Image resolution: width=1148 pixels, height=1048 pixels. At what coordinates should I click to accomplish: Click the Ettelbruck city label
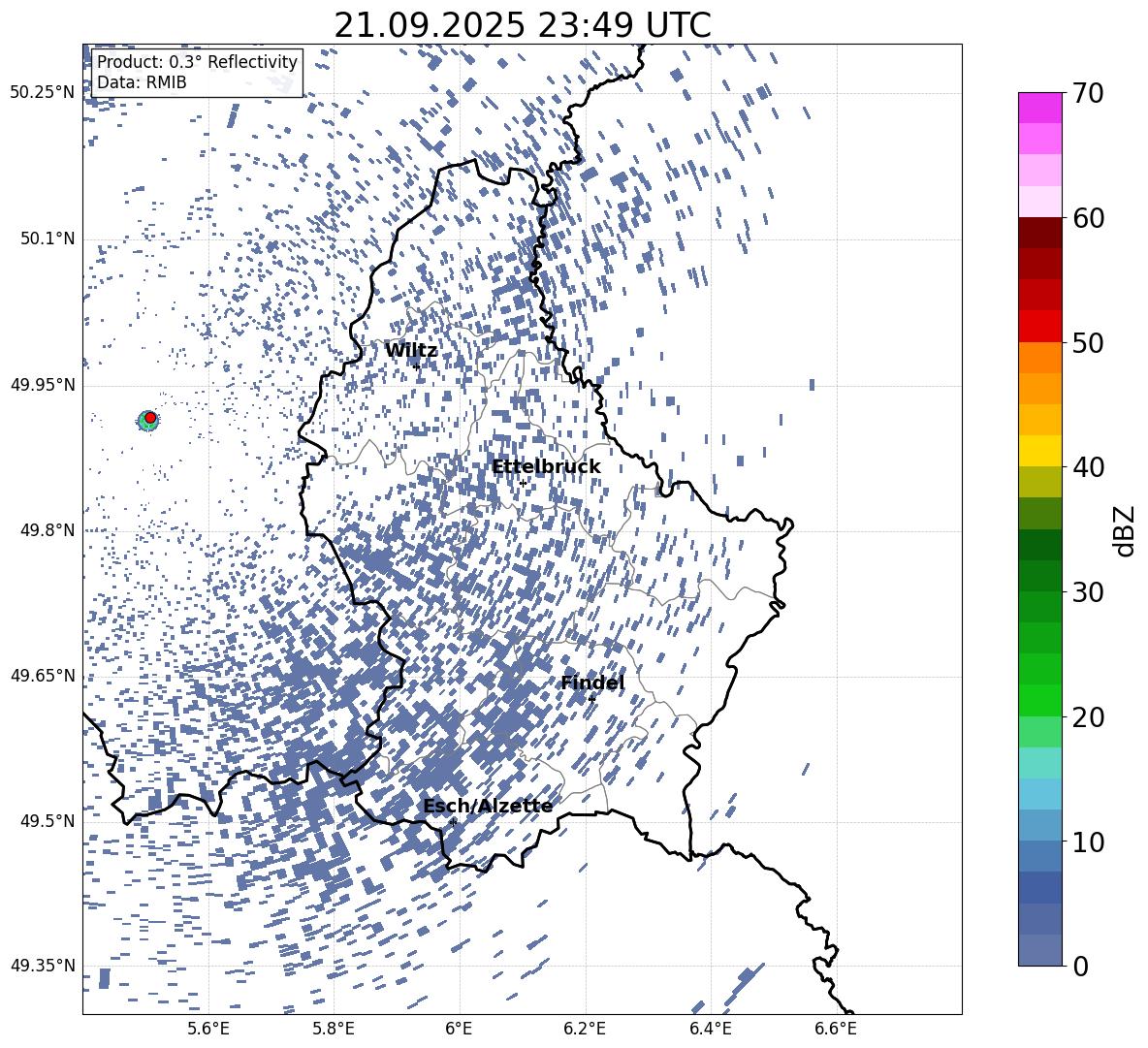pyautogui.click(x=546, y=466)
